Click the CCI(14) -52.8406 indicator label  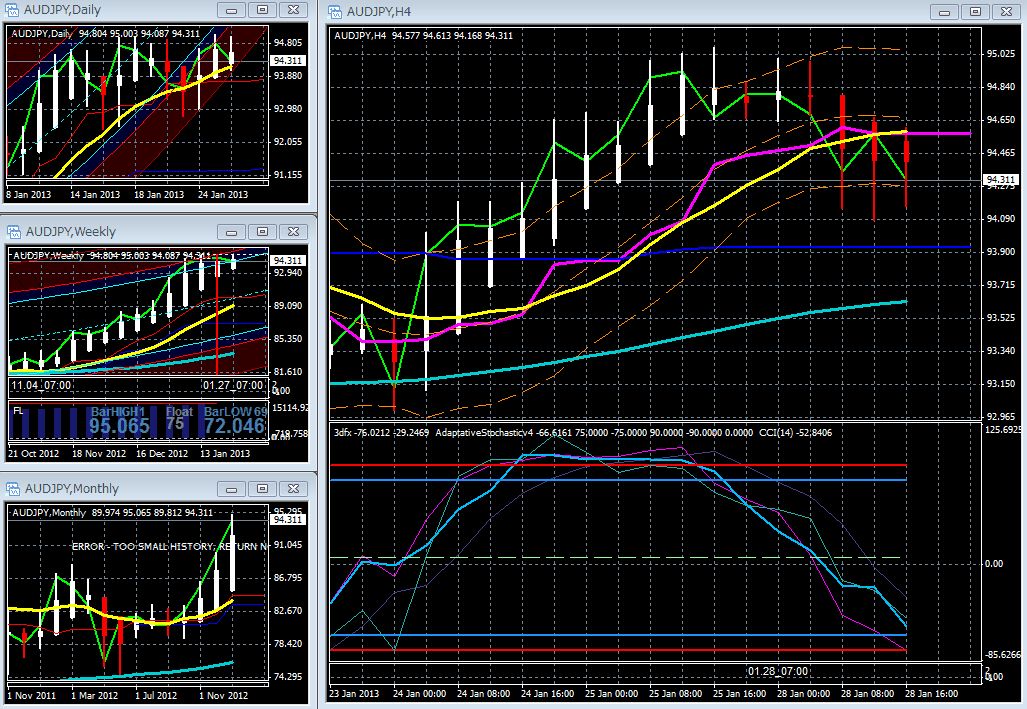pyautogui.click(x=795, y=432)
